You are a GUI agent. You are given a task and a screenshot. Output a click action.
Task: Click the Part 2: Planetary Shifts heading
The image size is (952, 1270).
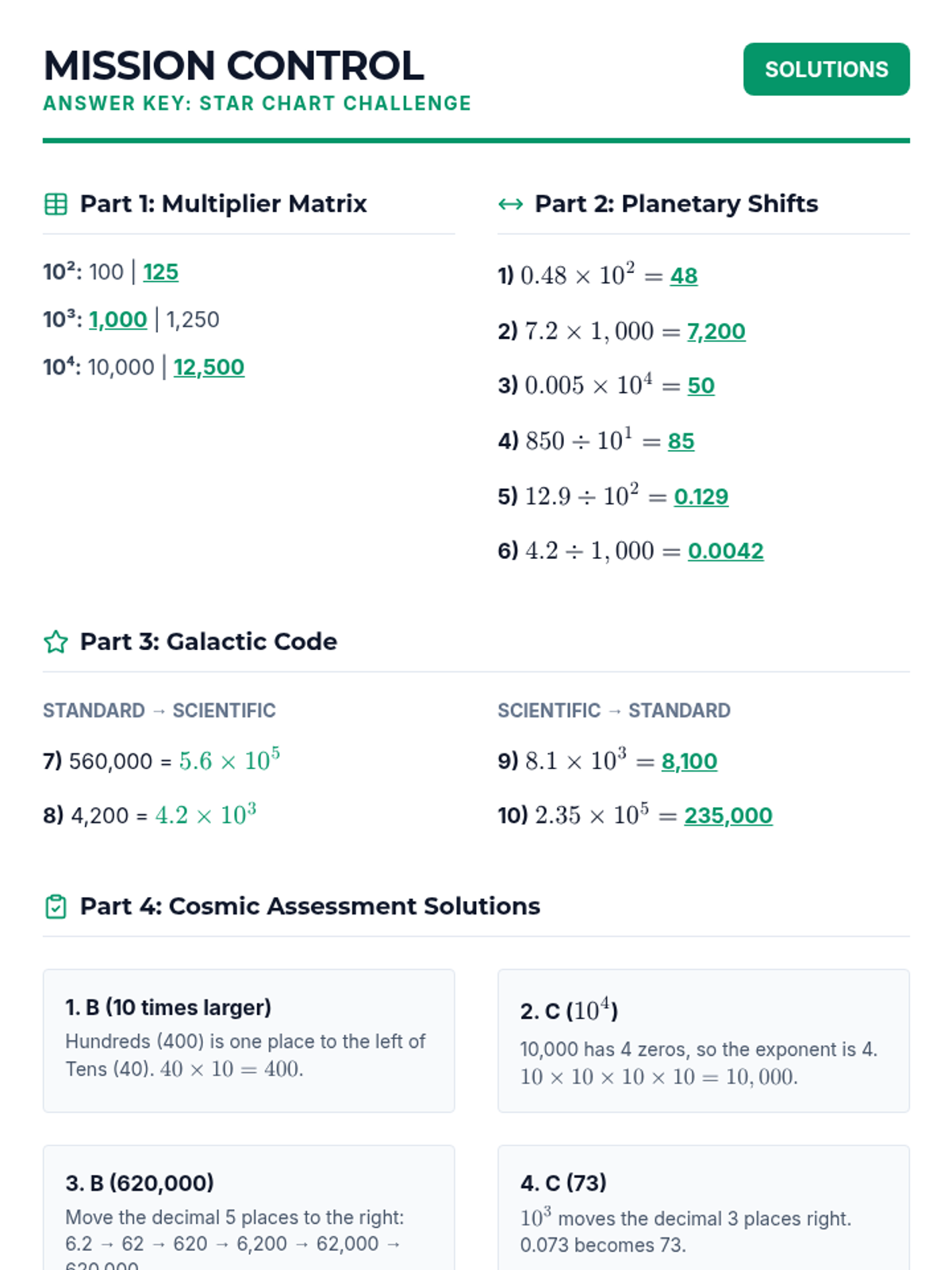click(676, 204)
